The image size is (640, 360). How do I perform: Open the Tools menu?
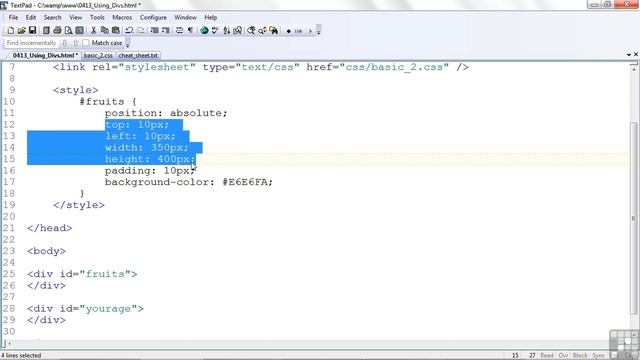(97, 18)
